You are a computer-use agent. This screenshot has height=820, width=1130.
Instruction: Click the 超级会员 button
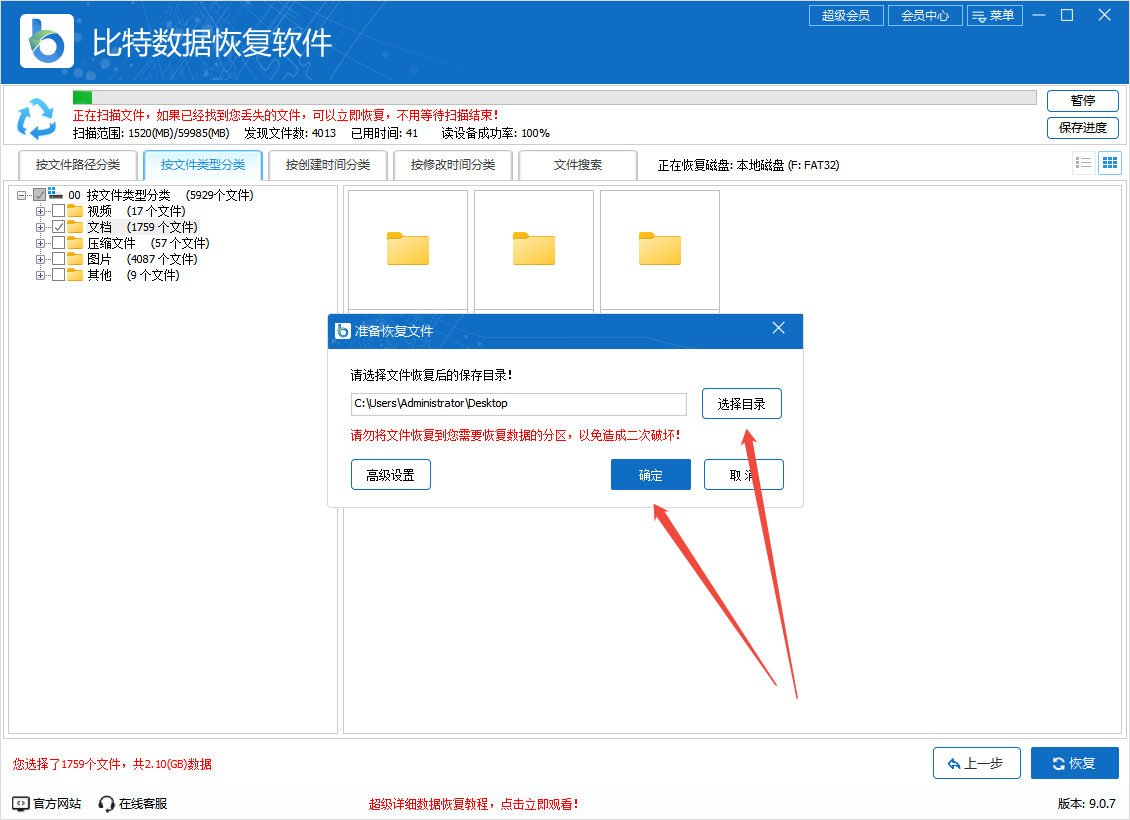point(846,15)
